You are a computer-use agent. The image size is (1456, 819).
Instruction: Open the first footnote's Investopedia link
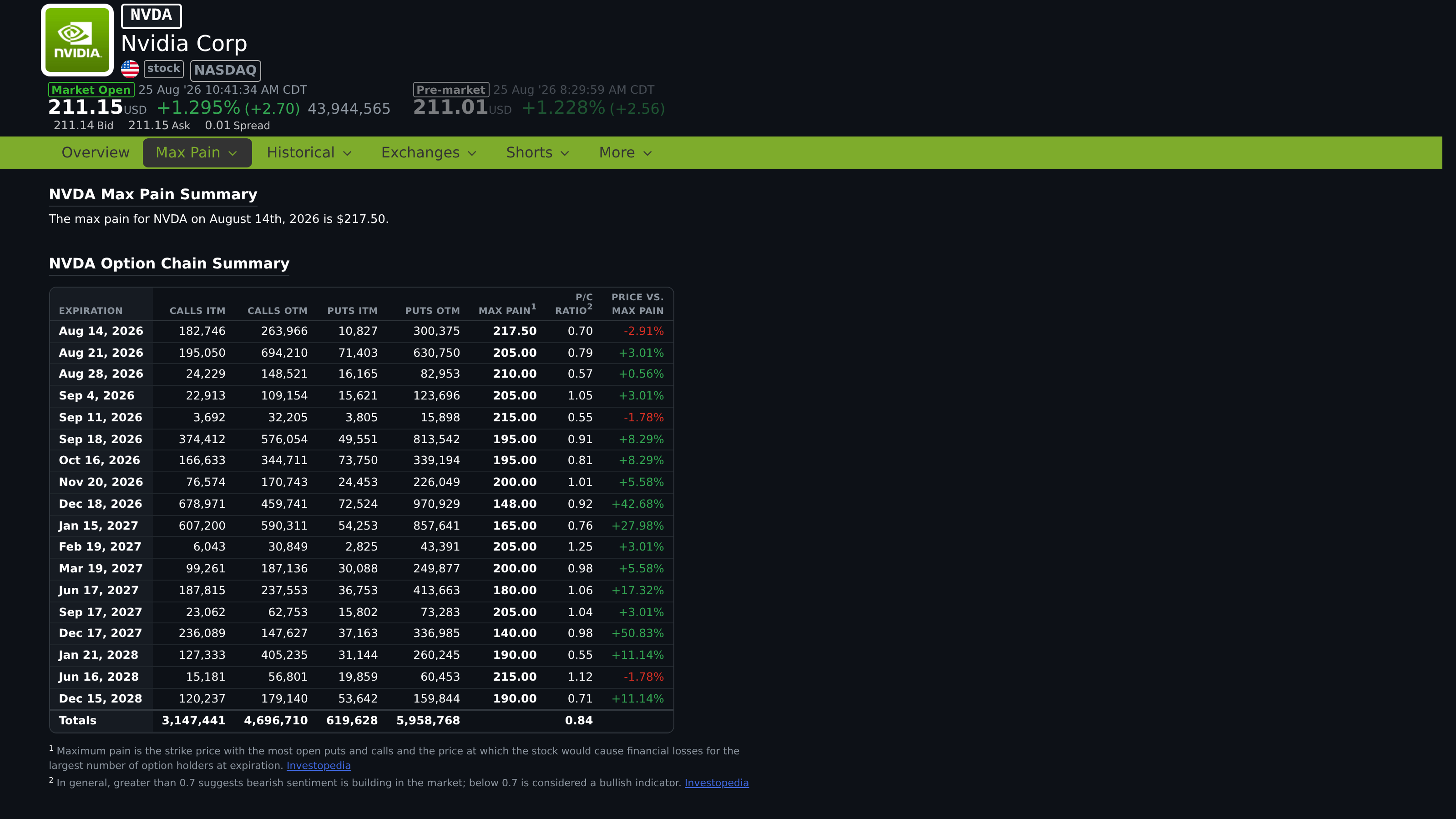318,765
